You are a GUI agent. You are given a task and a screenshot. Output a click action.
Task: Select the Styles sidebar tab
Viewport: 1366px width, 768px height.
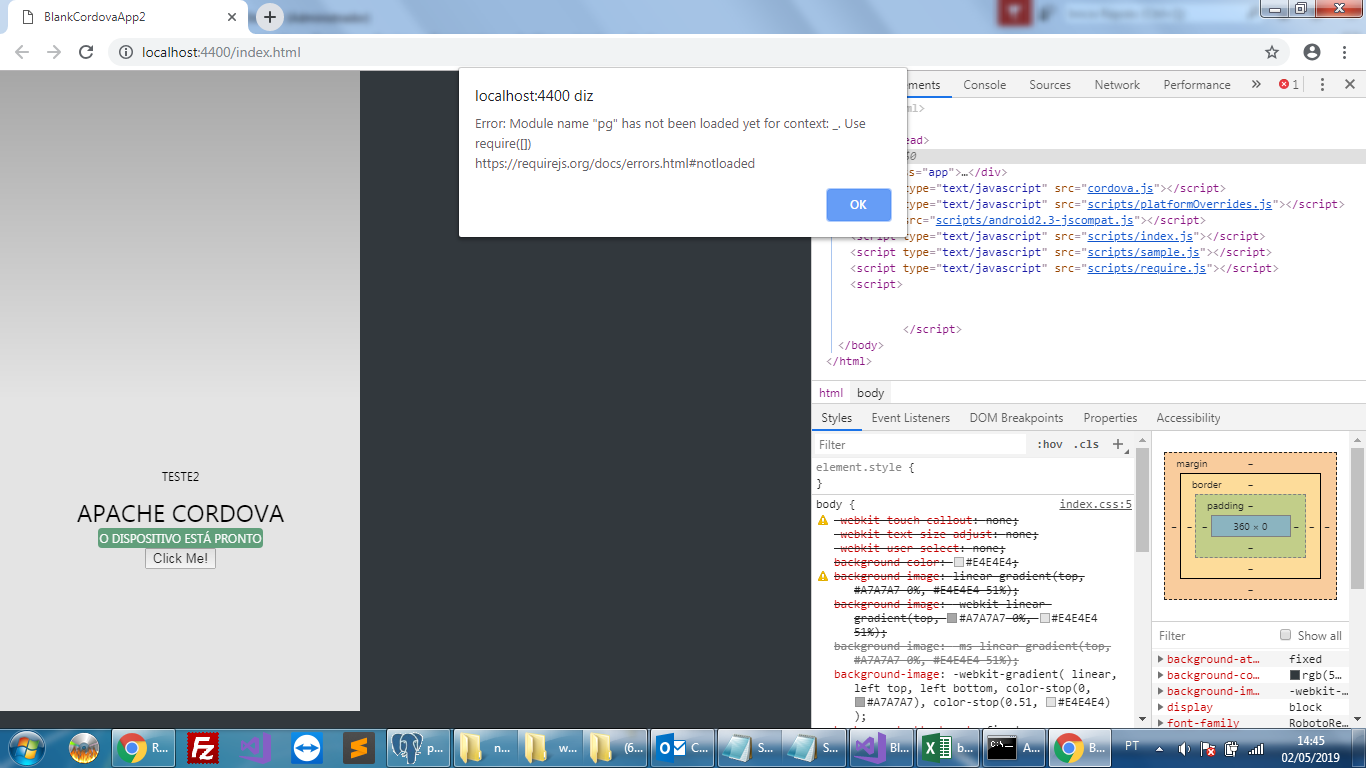(x=837, y=418)
